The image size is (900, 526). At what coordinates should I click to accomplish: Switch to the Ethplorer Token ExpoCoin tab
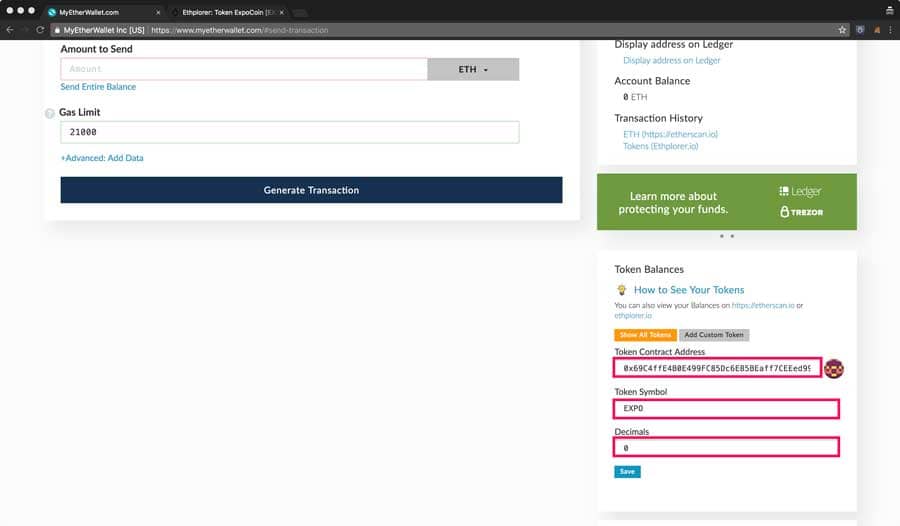228,12
